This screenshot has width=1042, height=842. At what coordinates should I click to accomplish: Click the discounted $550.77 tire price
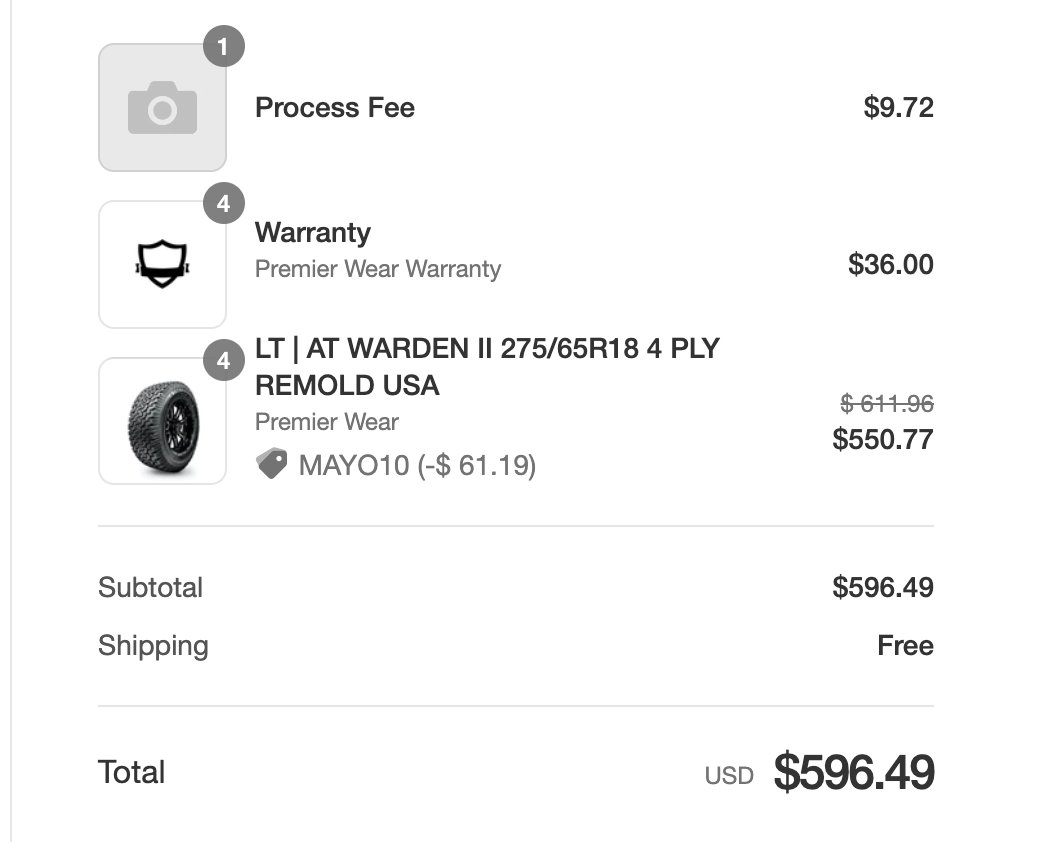point(883,439)
